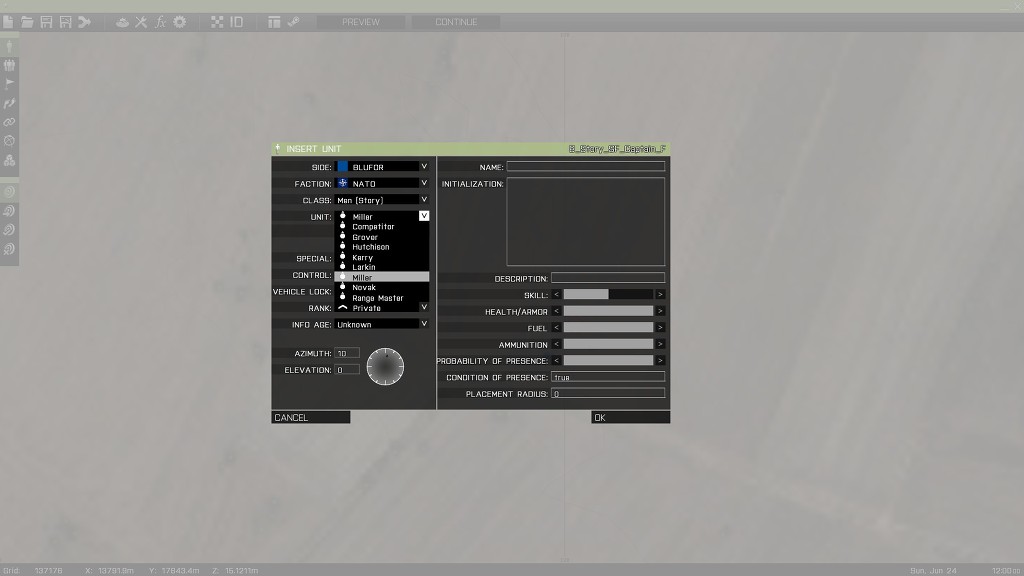1024x576 pixels.
Task: Select Hutchison in the unit list
Action: click(371, 247)
